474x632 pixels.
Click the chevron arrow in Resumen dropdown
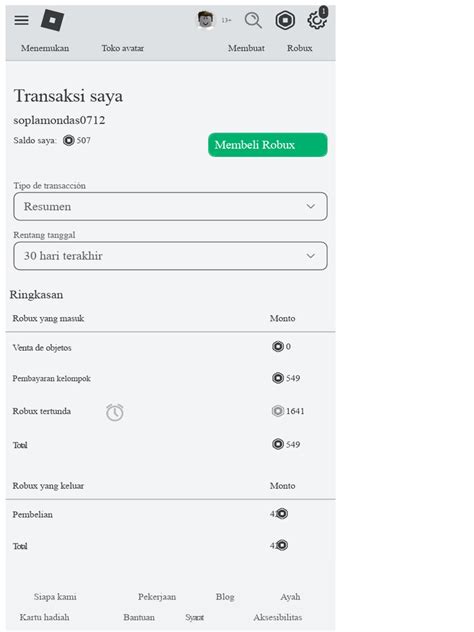point(310,206)
